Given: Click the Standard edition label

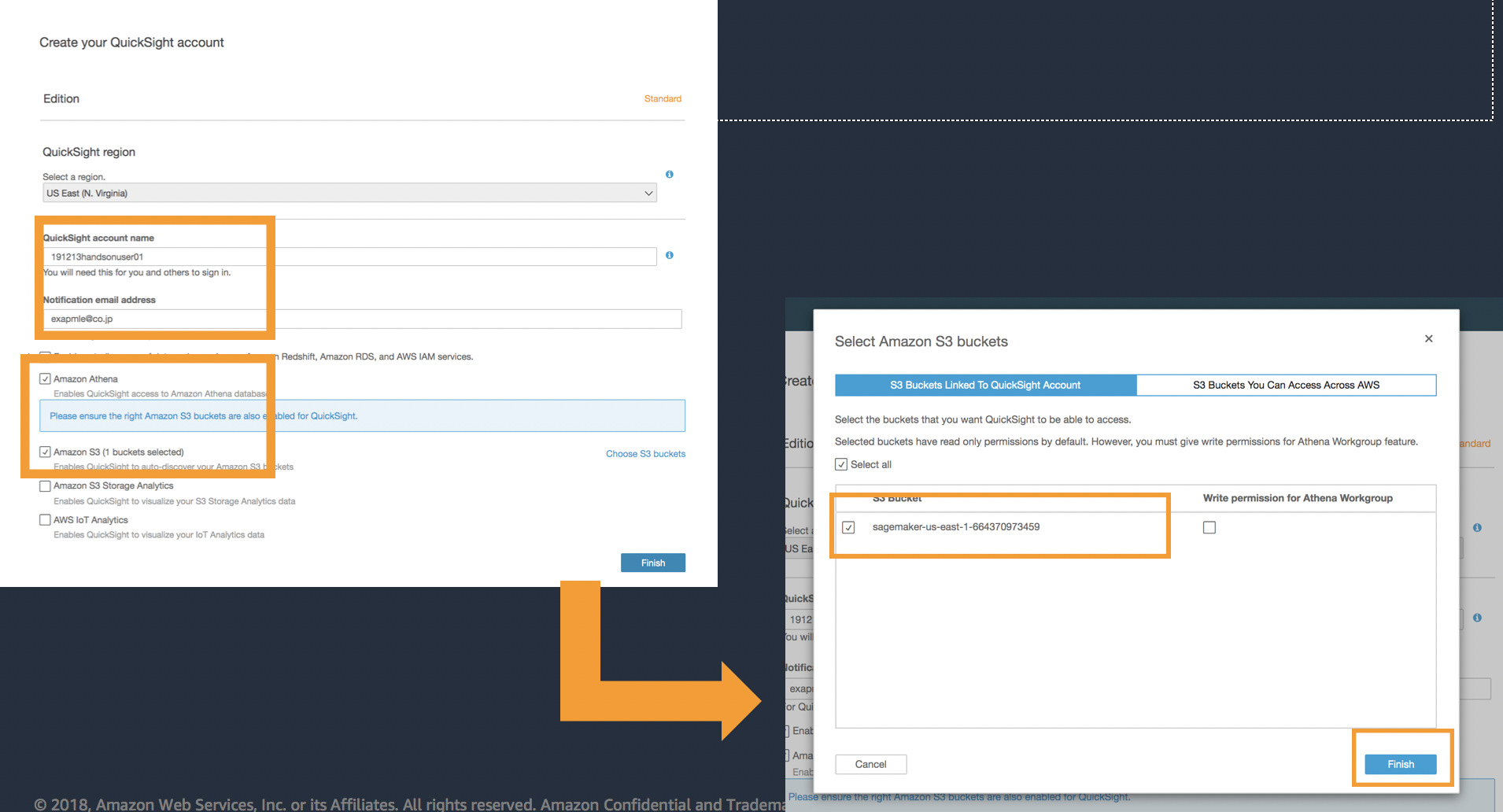Looking at the screenshot, I should 663,98.
